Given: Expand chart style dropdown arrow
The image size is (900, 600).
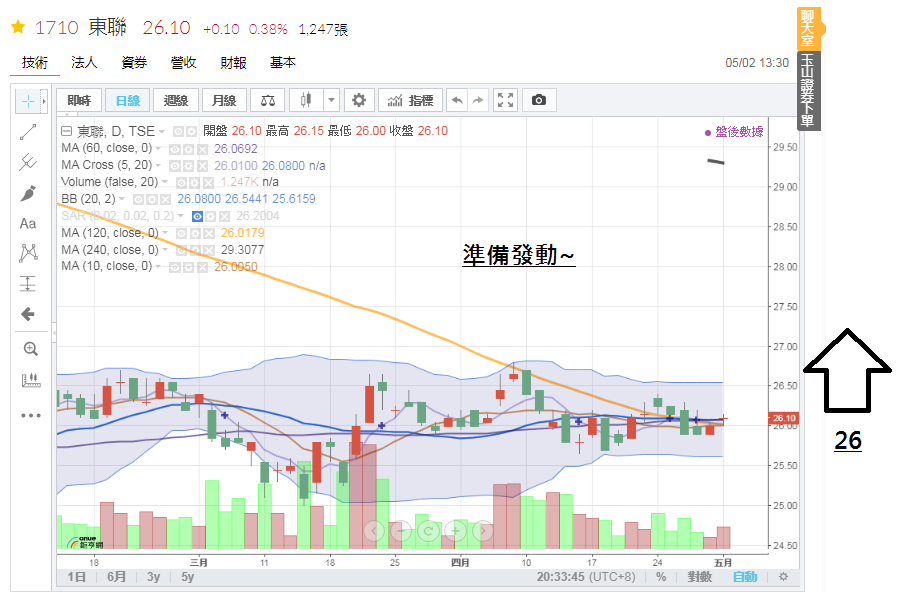Looking at the screenshot, I should [331, 100].
